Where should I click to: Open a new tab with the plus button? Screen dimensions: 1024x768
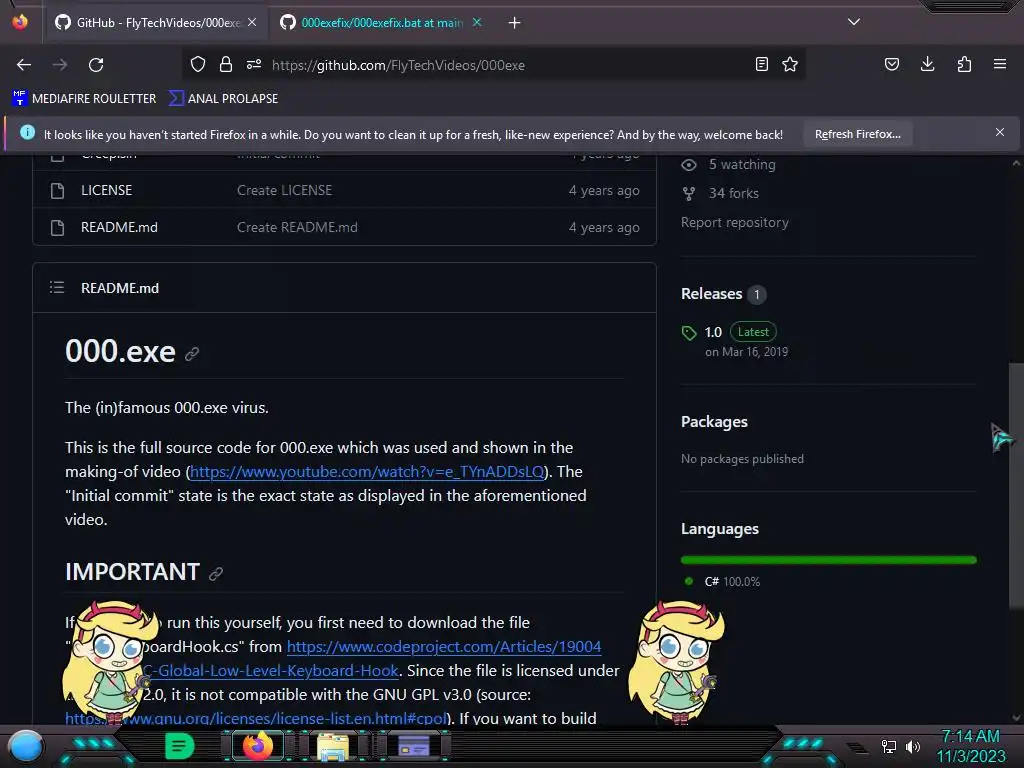[515, 23]
